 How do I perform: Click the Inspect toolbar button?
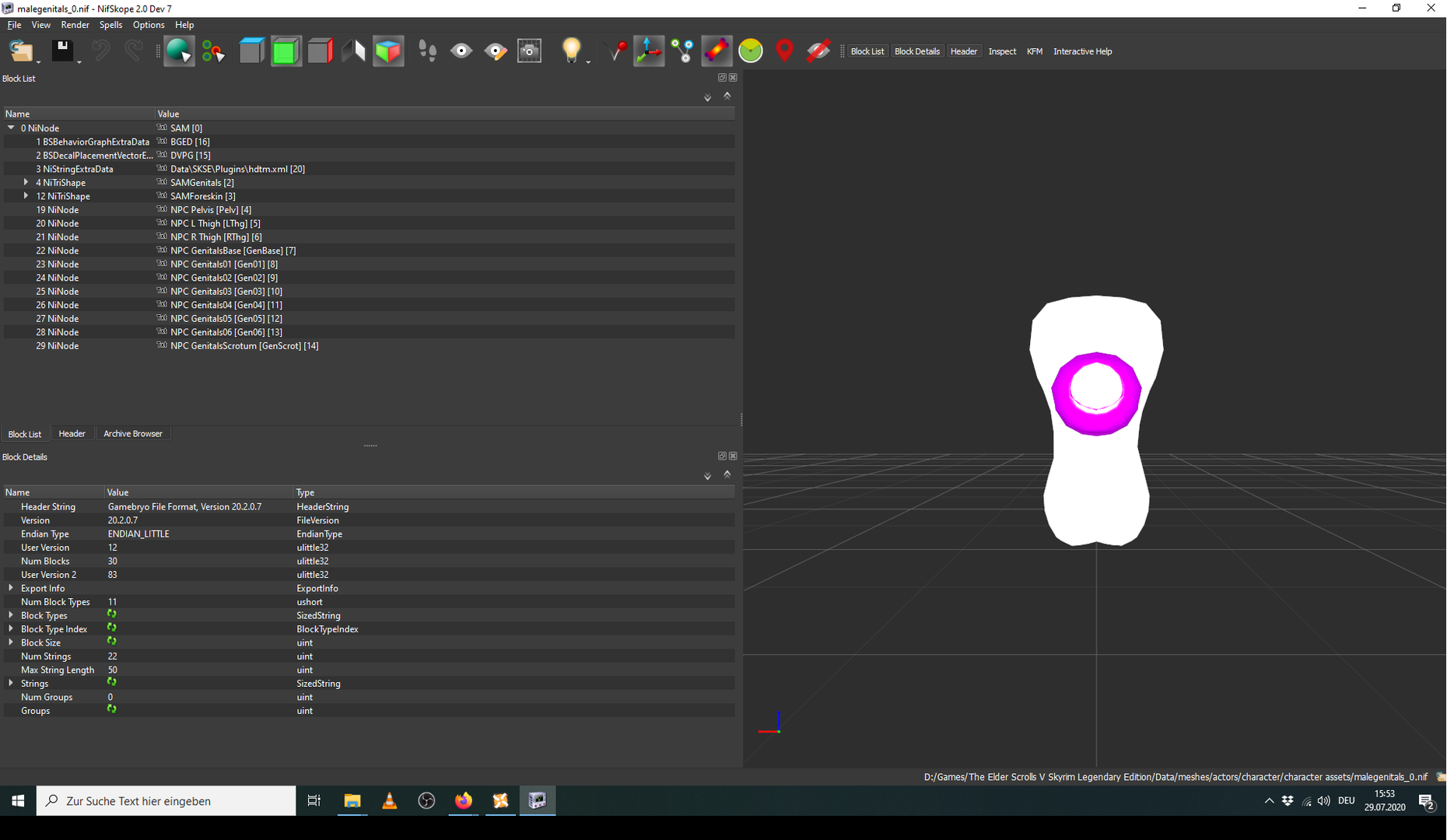(1002, 51)
